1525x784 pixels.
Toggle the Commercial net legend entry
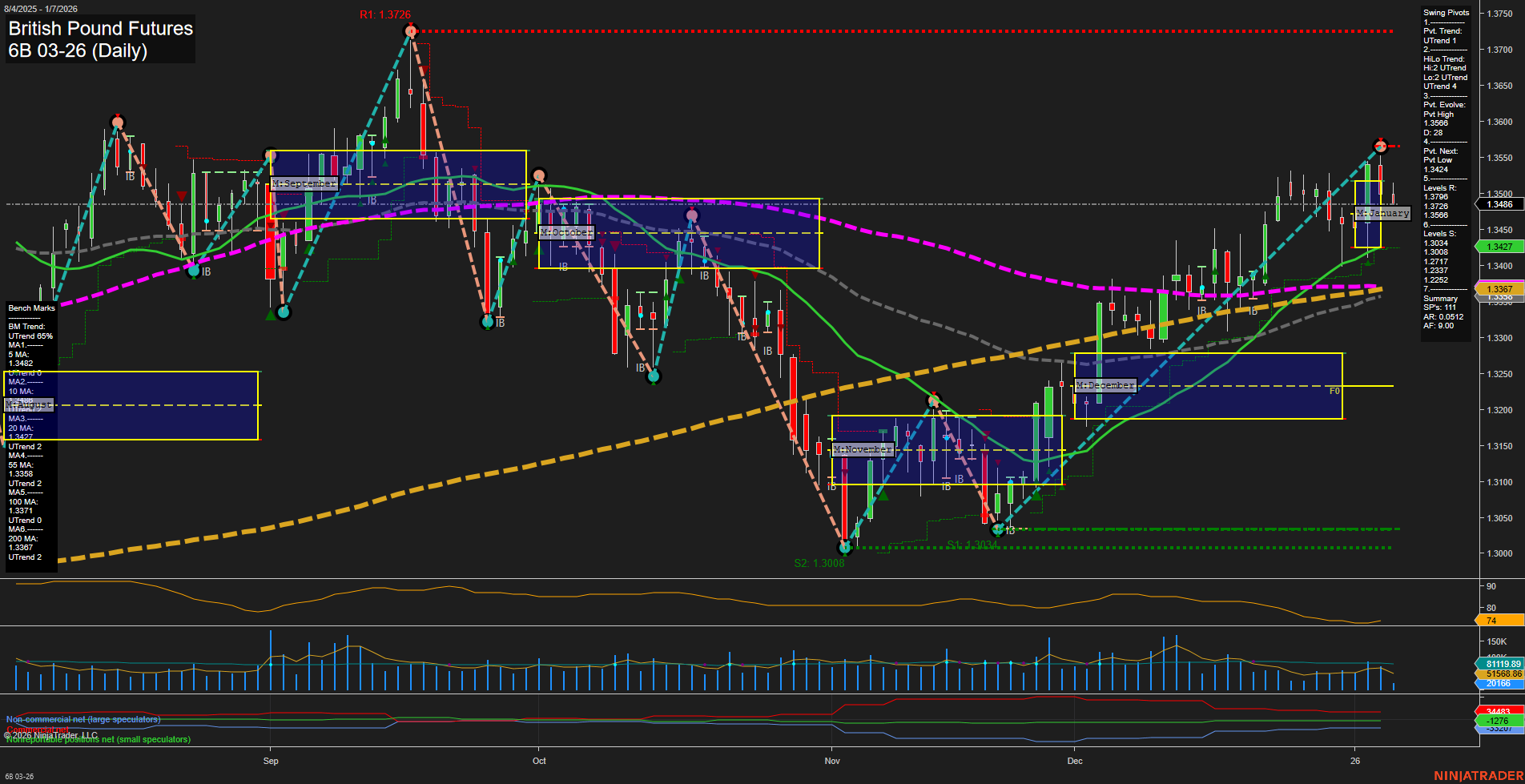pyautogui.click(x=36, y=730)
